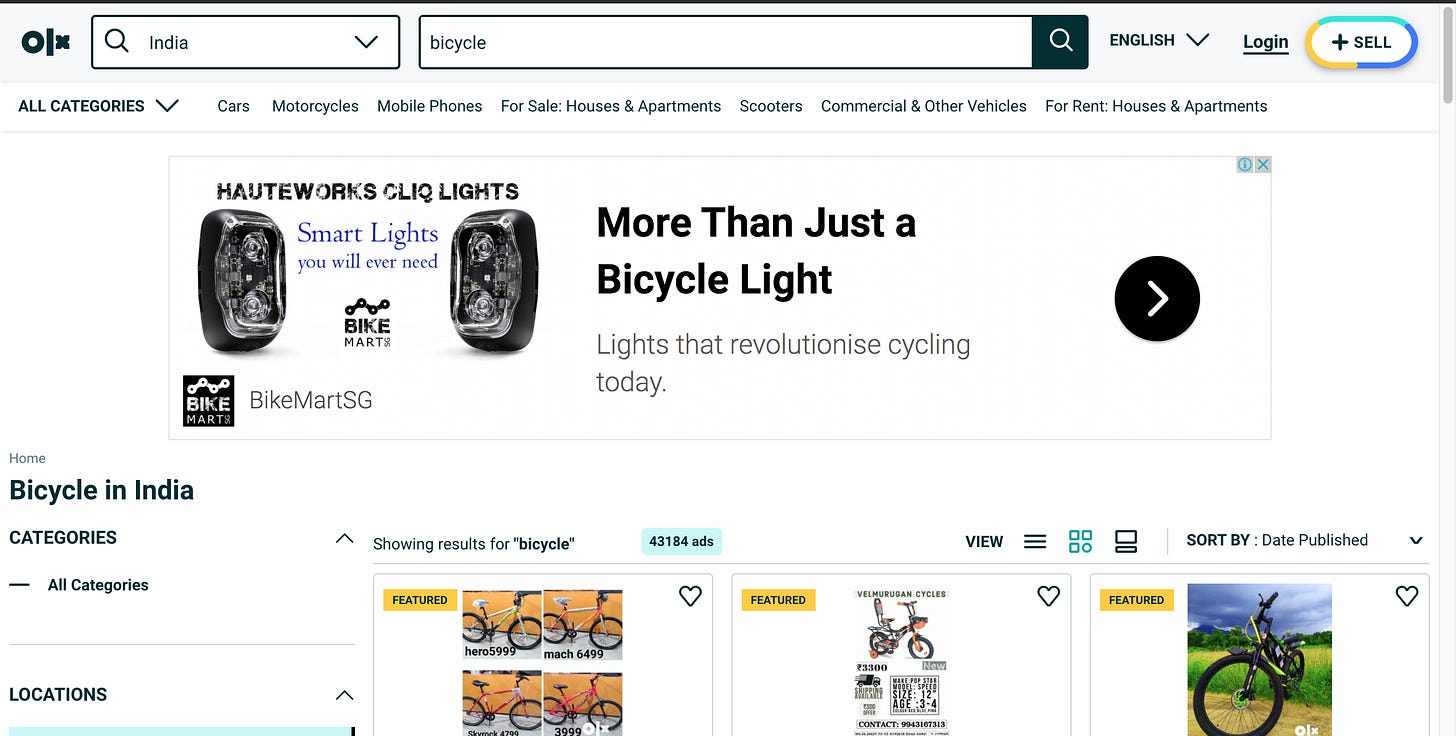Click the magnifier icon in location box

point(117,41)
